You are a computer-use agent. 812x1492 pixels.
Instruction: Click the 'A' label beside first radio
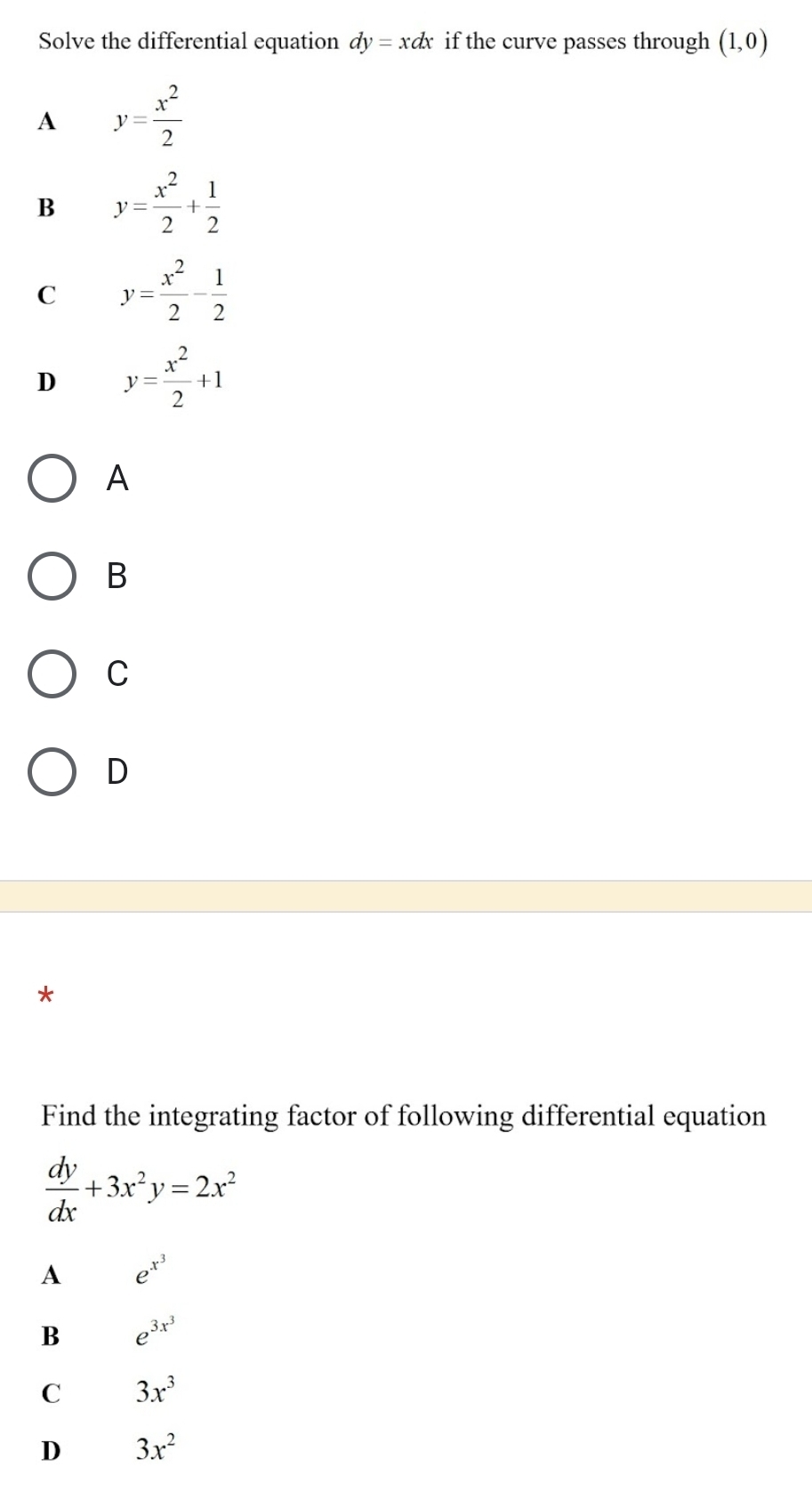click(117, 479)
